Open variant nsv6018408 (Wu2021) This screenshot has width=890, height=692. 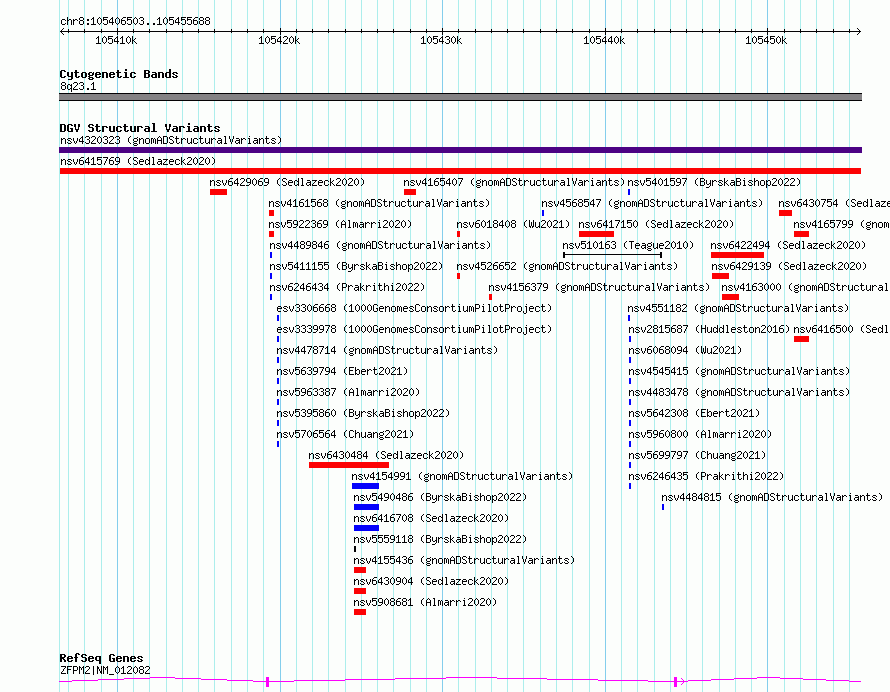[x=513, y=224]
